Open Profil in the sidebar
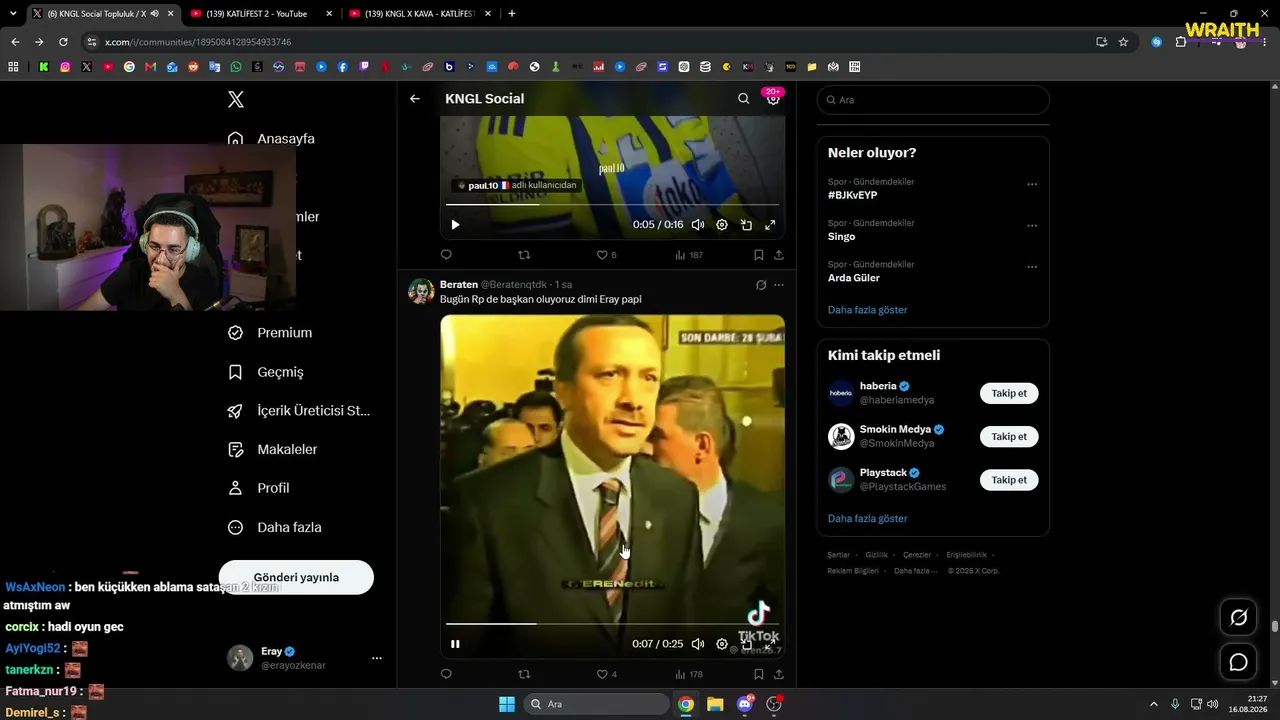The width and height of the screenshot is (1280, 720). coord(259,488)
